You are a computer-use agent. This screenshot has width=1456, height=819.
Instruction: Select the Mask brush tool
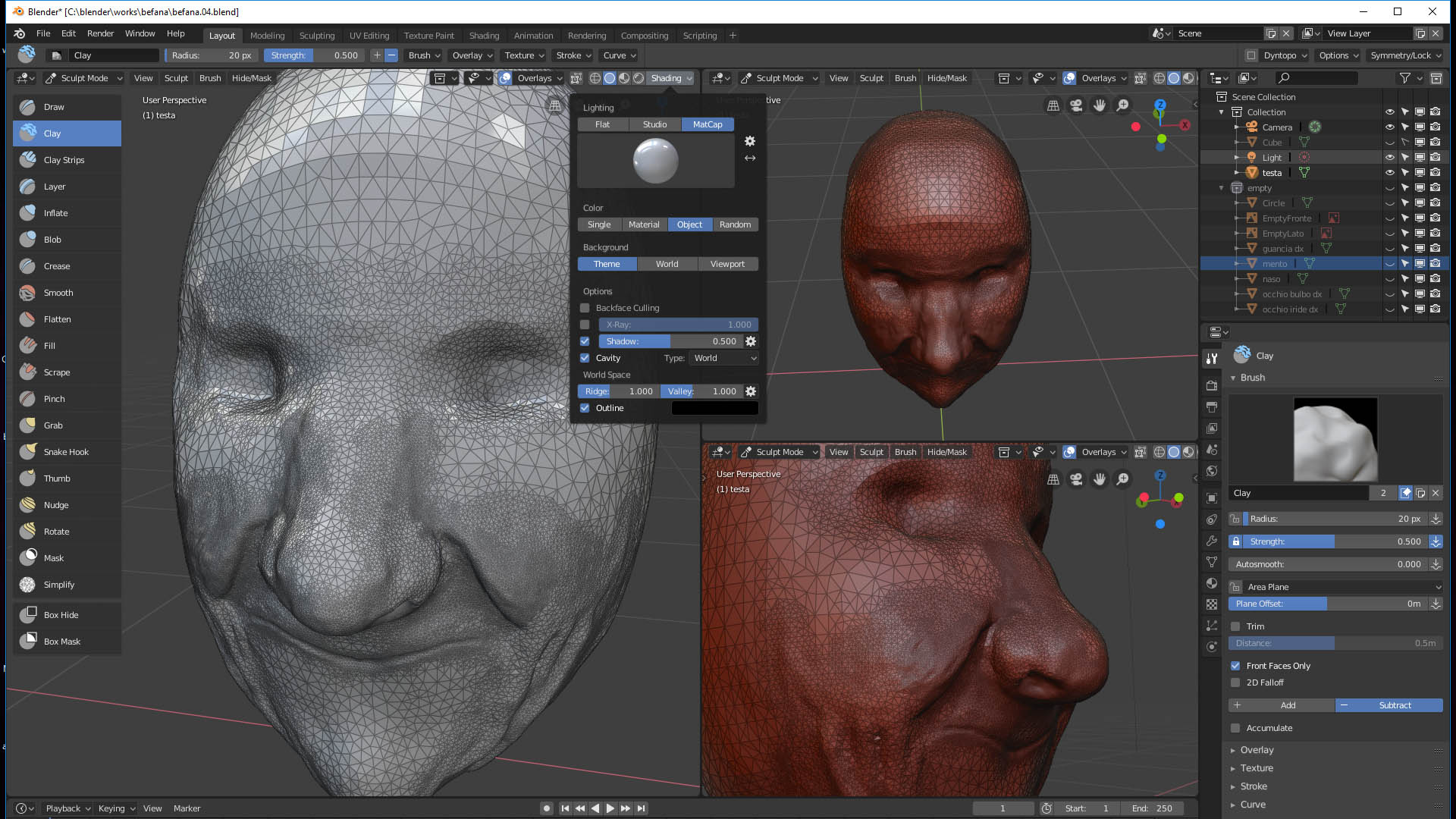[67, 558]
